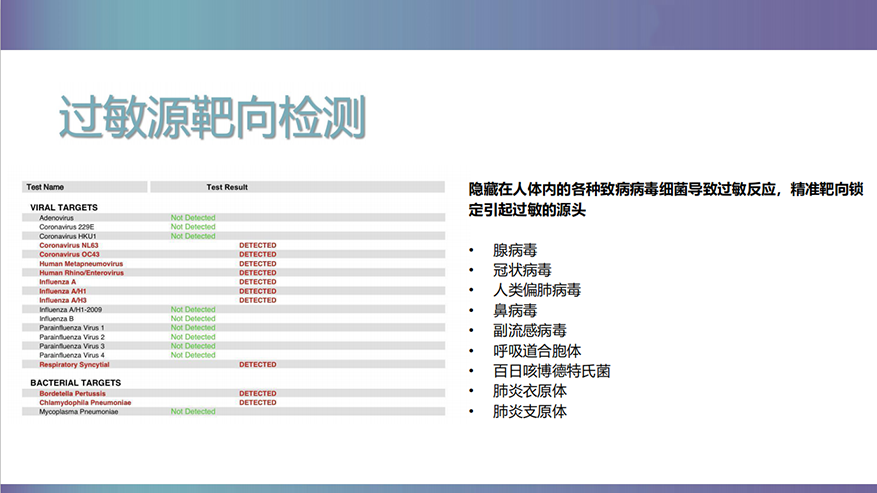Select the 腺病毒 bullet item

tap(515, 250)
